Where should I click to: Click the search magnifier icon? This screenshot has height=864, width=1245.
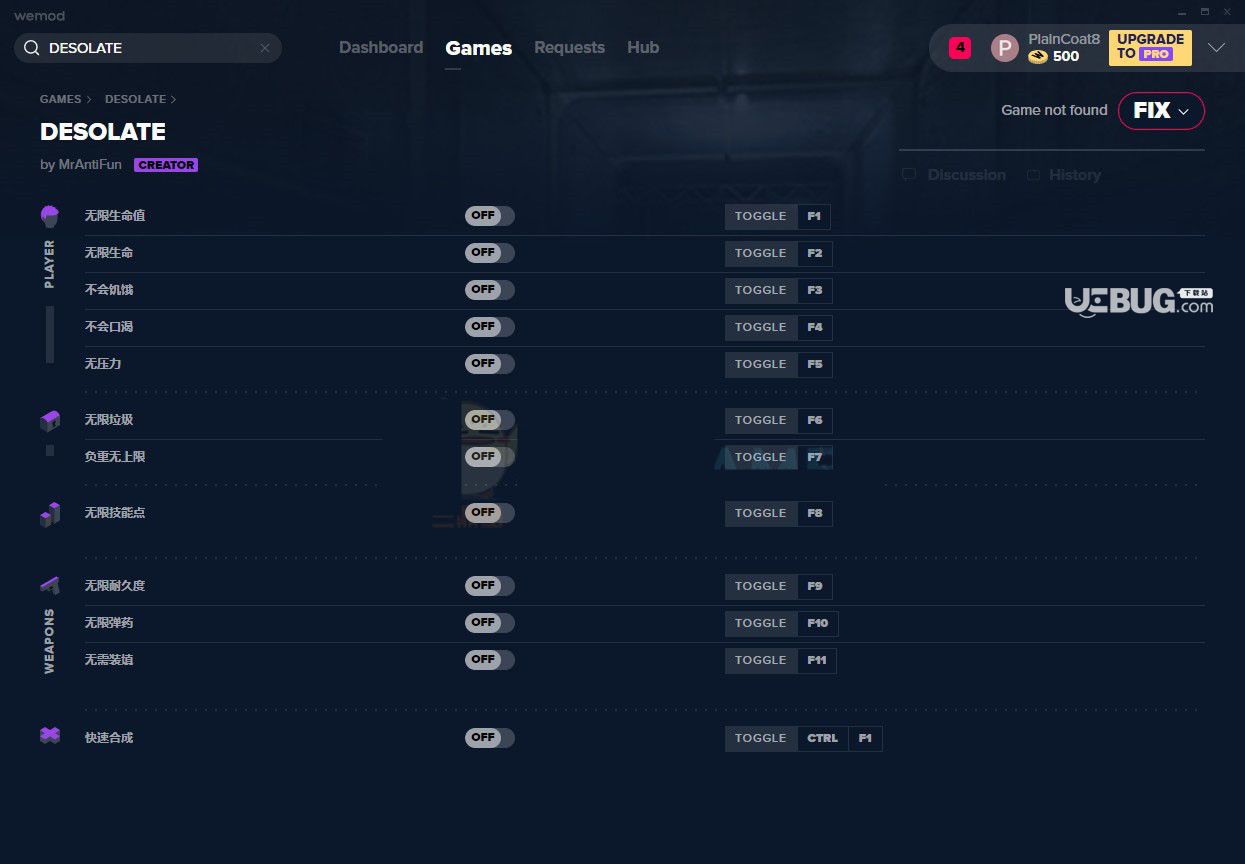32,48
